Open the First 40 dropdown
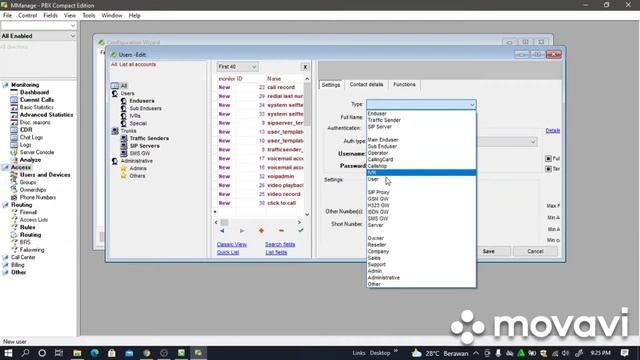This screenshot has height=360, width=640. coord(237,67)
